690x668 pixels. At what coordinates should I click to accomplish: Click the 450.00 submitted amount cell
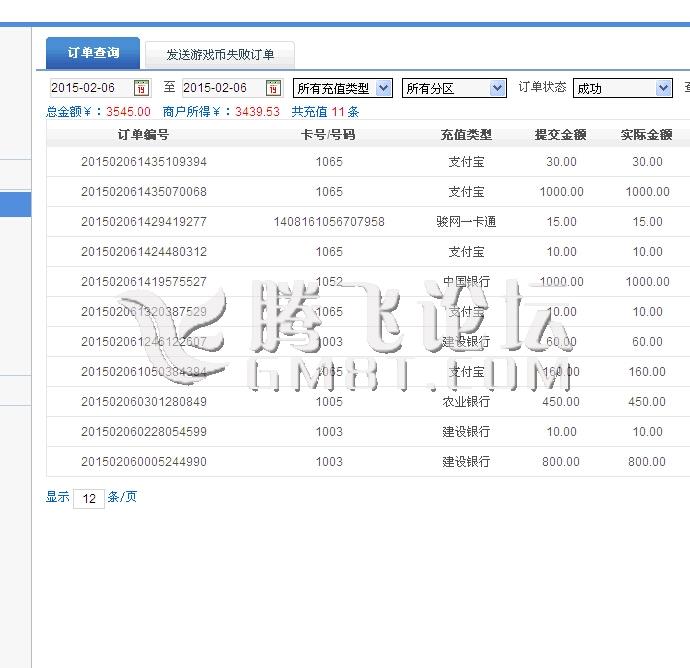561,402
